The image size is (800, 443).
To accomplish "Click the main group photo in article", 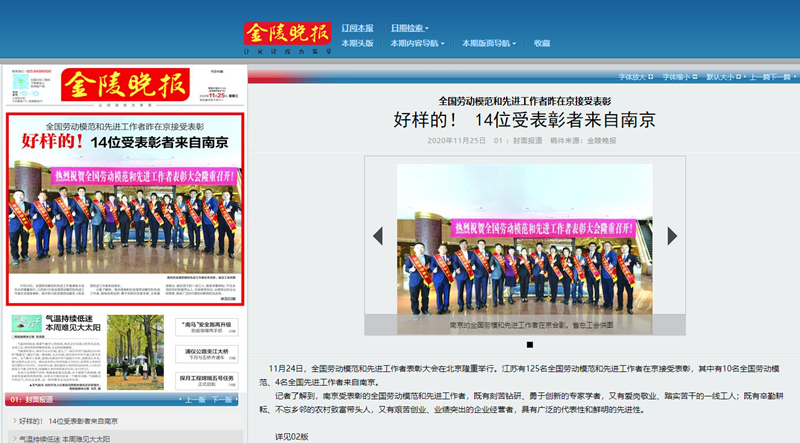I will click(x=524, y=249).
